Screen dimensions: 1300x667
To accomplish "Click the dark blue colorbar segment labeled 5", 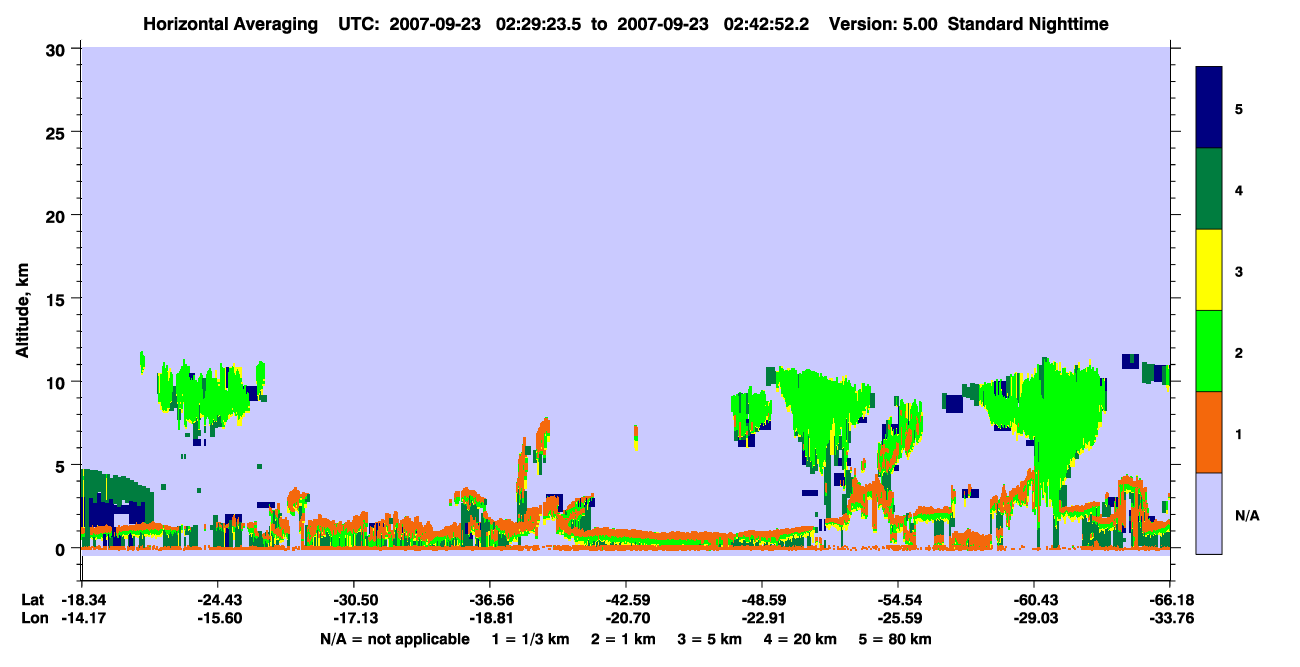I will click(x=1209, y=108).
